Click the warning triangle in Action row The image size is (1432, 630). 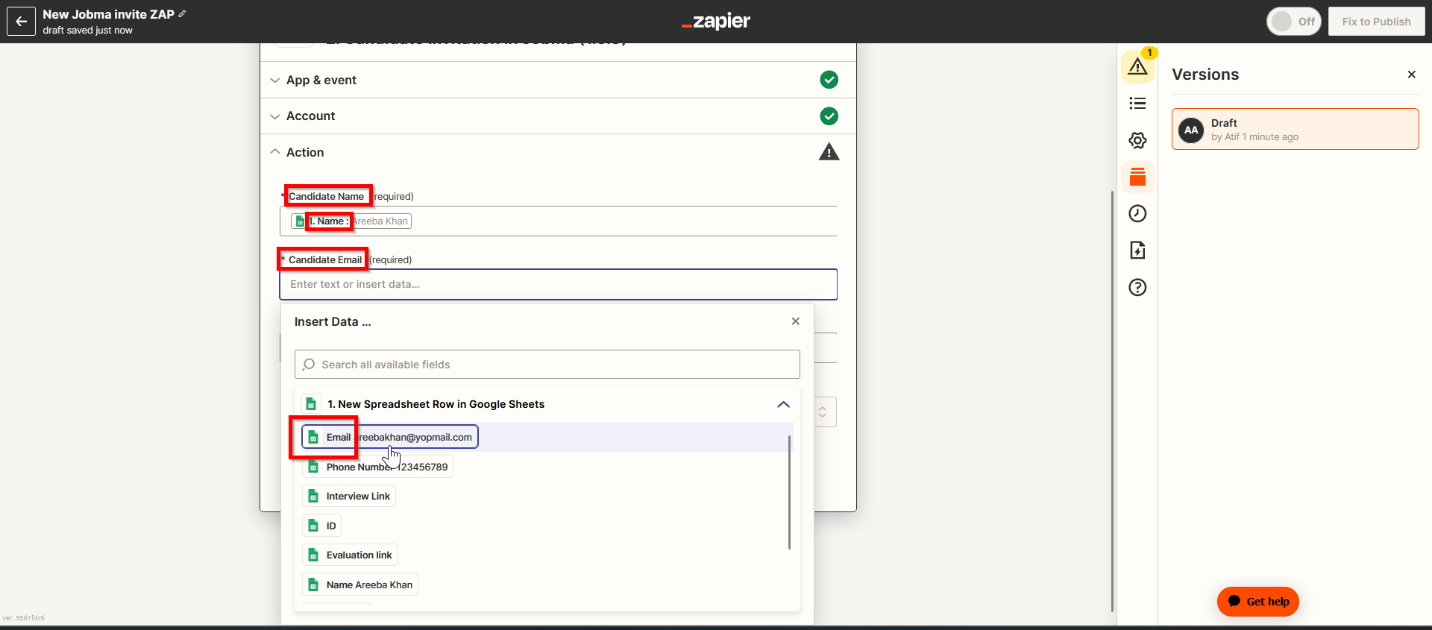click(829, 152)
